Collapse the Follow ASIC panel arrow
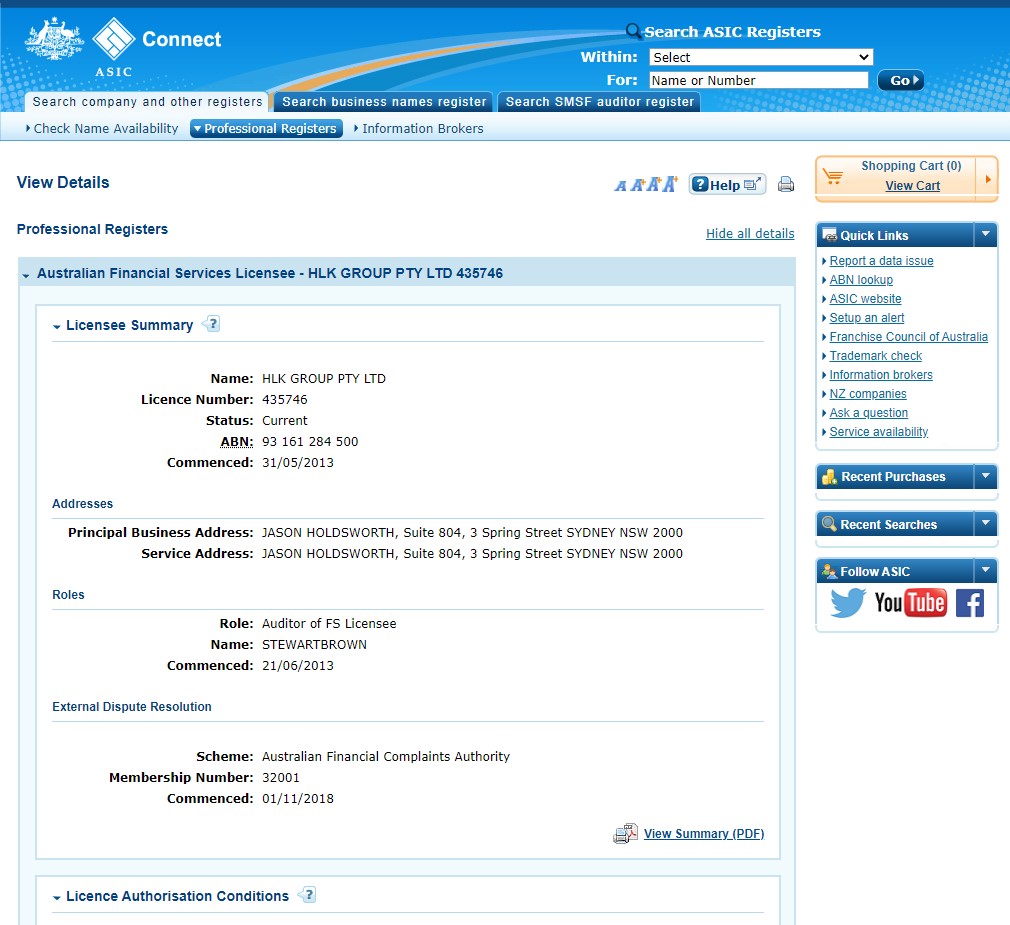Image resolution: width=1010 pixels, height=925 pixels. point(986,570)
